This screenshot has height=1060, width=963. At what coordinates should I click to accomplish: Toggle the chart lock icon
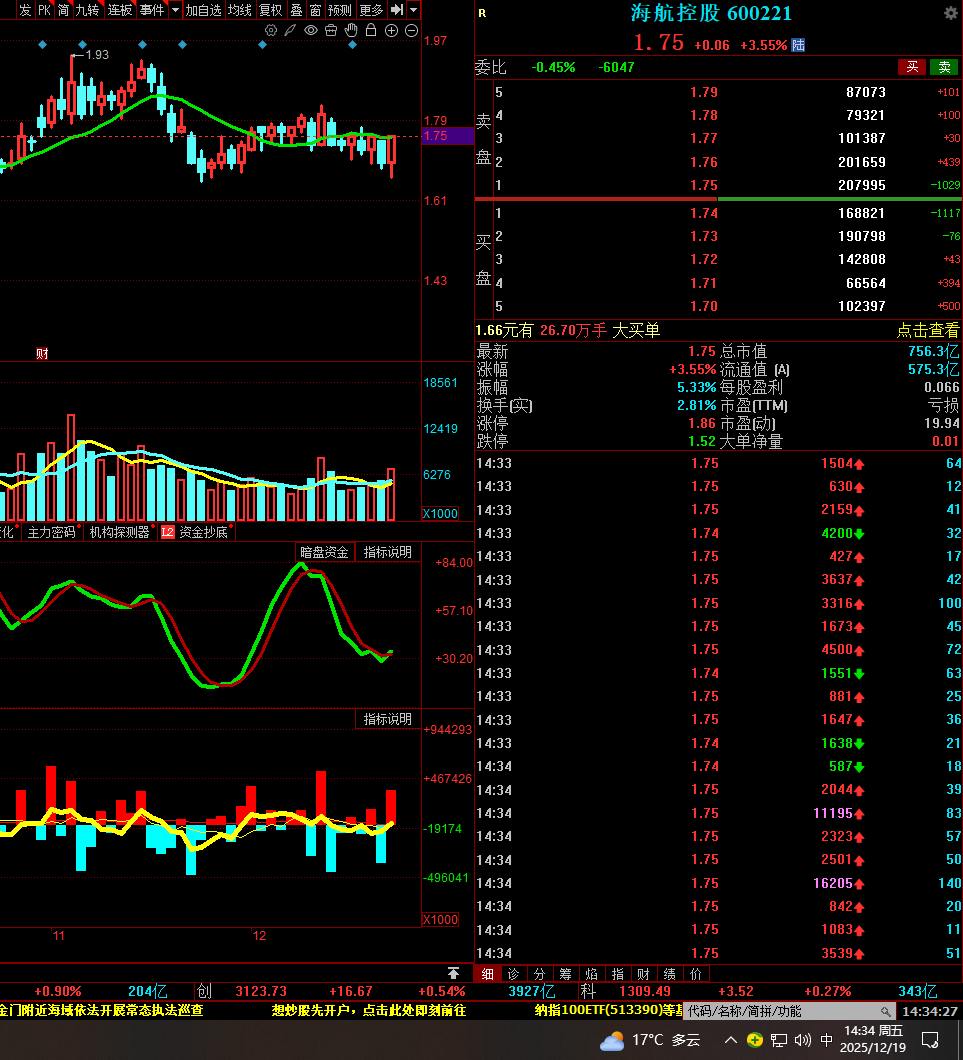[x=370, y=30]
